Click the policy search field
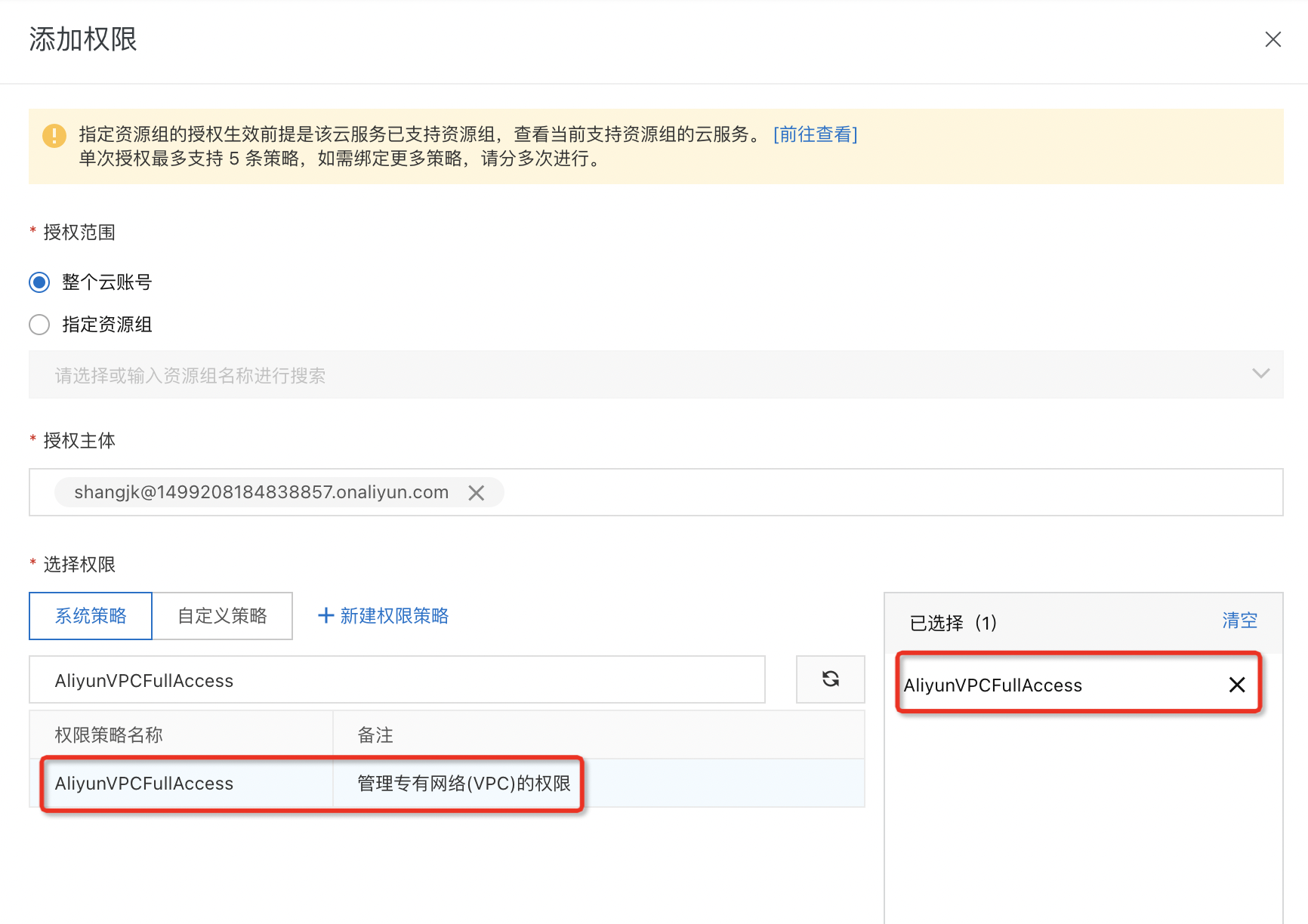Viewport: 1308px width, 924px height. pos(397,680)
